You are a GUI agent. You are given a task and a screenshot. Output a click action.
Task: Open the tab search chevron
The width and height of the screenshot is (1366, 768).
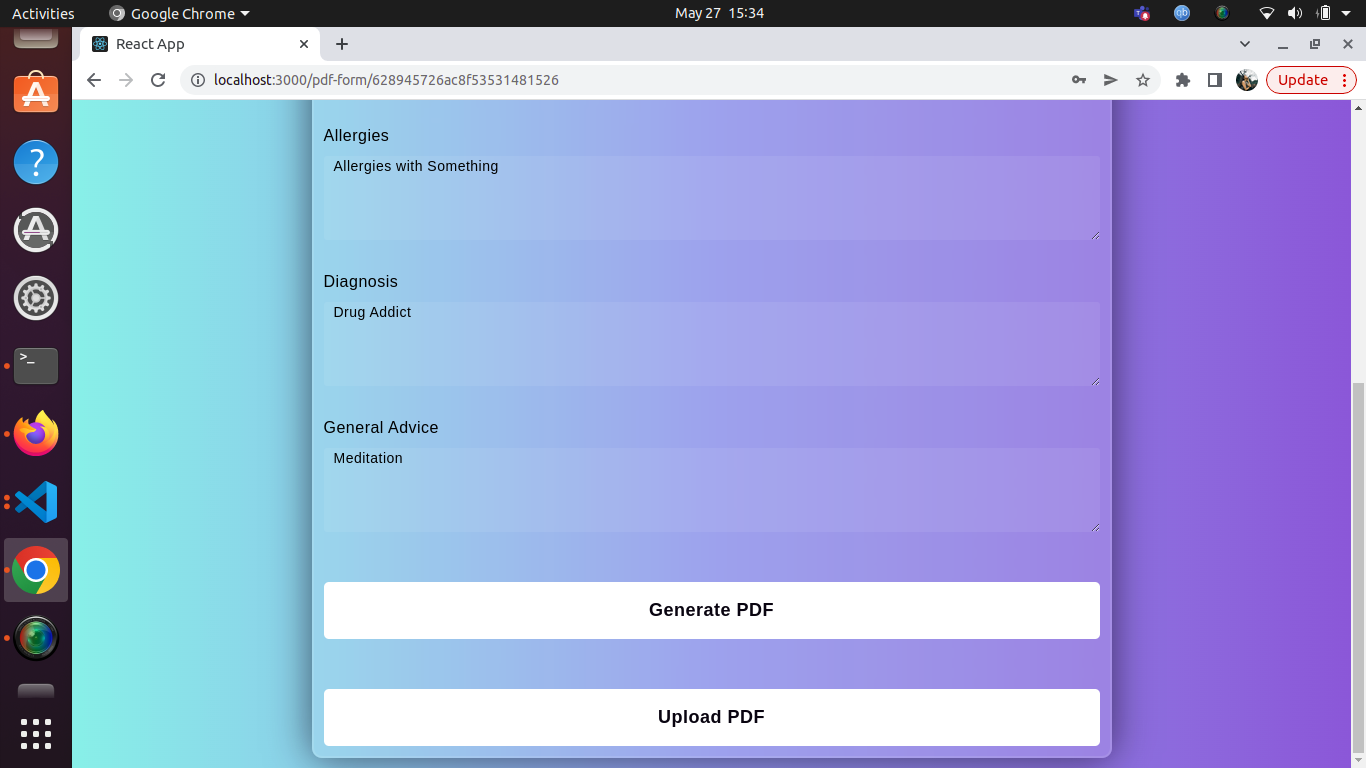pos(1245,44)
